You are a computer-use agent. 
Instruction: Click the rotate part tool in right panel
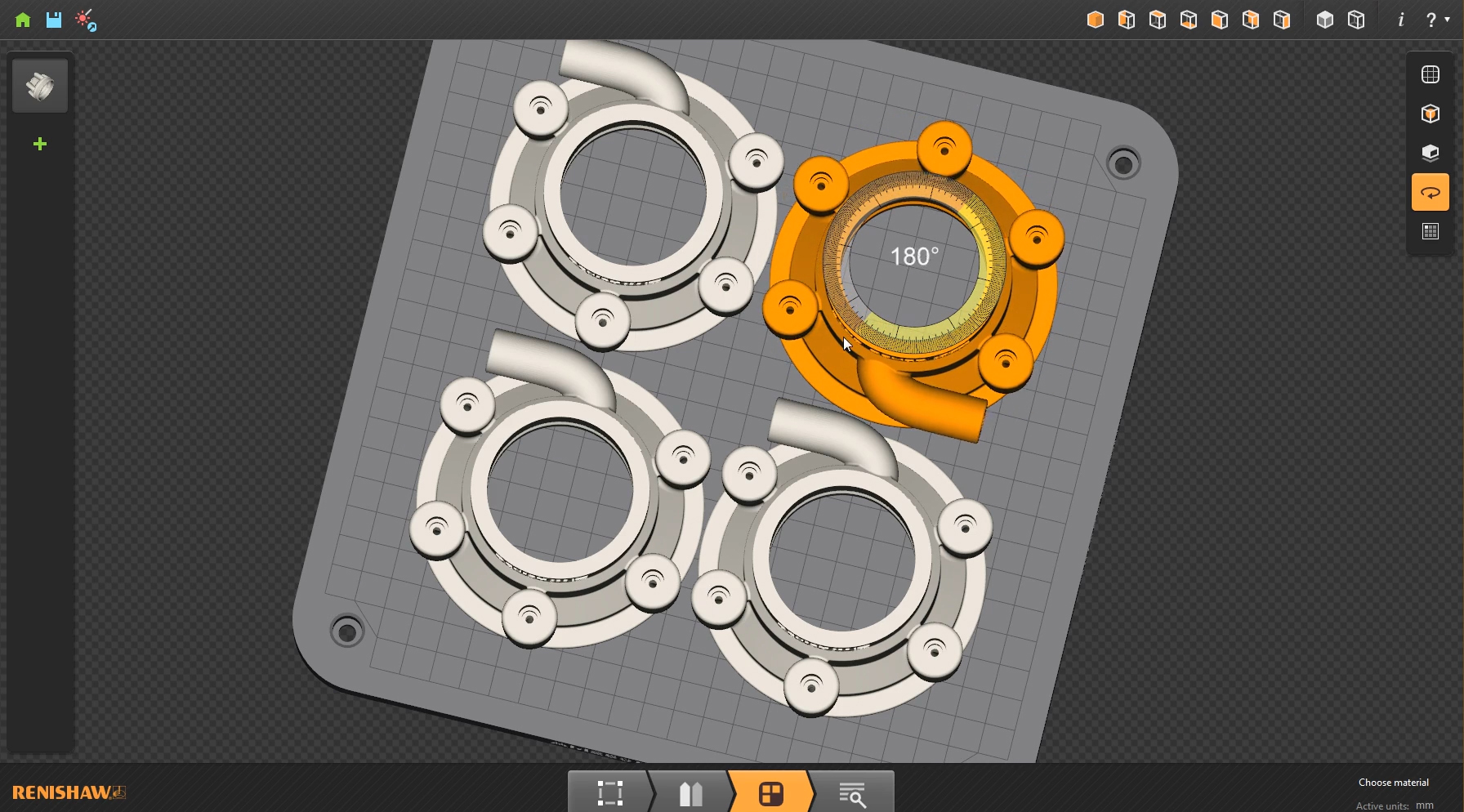coord(1430,193)
